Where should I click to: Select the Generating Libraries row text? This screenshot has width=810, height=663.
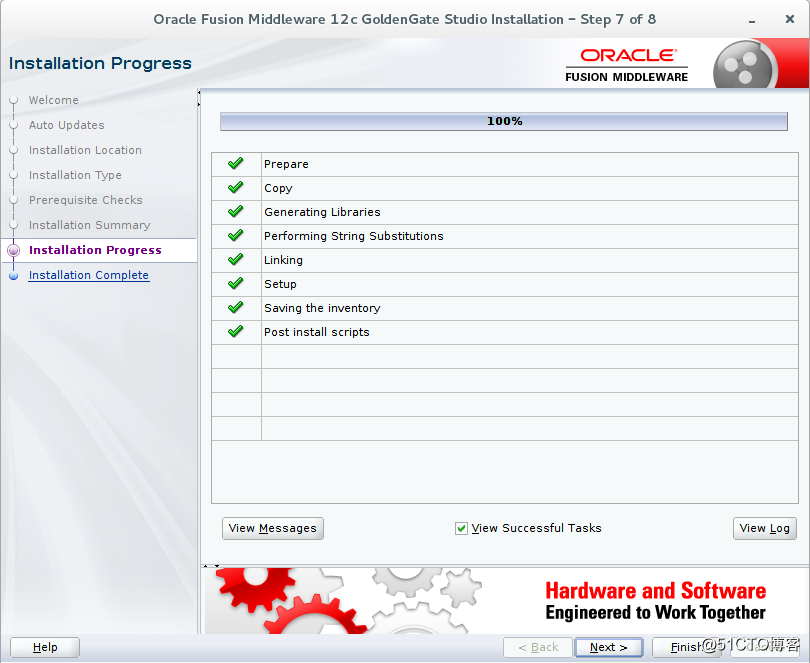[x=322, y=212]
